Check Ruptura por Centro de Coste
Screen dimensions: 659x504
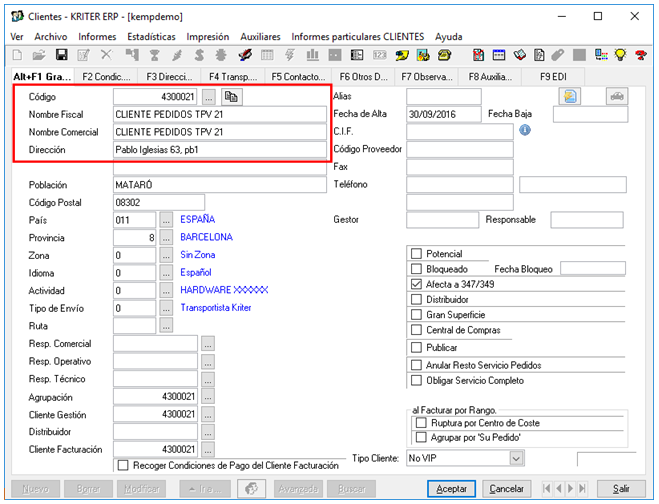[421, 423]
